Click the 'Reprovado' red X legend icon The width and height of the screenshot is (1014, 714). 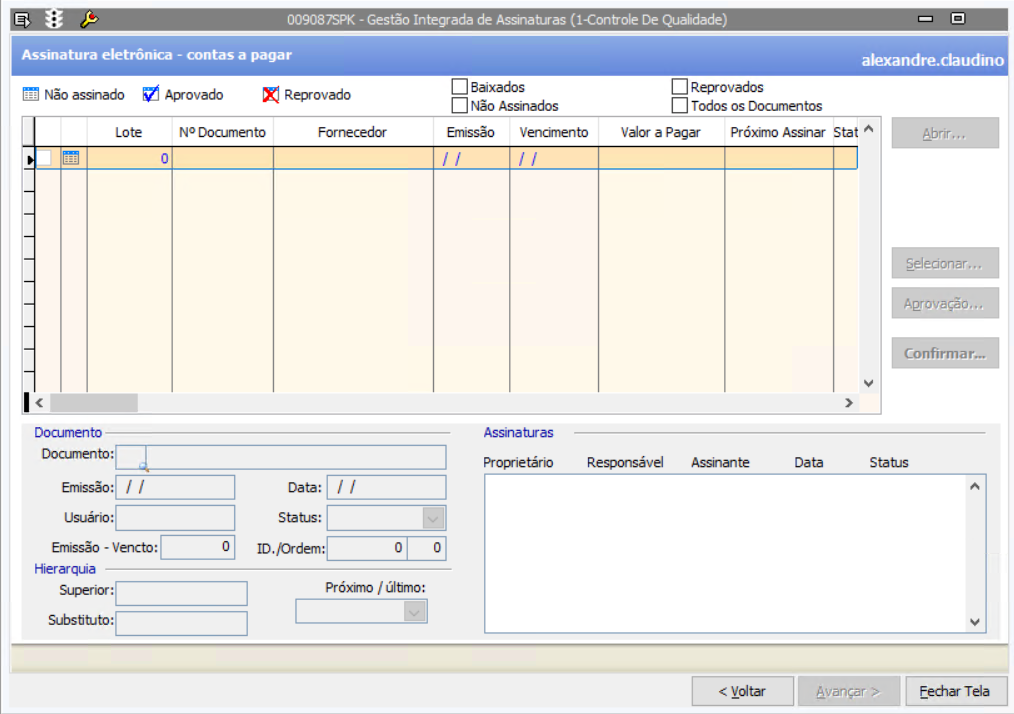[270, 95]
